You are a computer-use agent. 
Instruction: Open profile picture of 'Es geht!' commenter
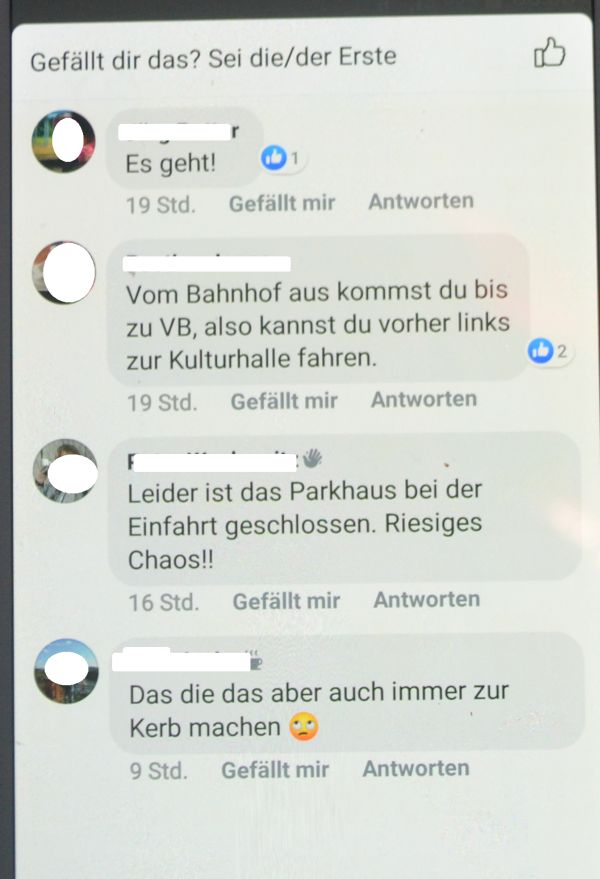pos(63,141)
